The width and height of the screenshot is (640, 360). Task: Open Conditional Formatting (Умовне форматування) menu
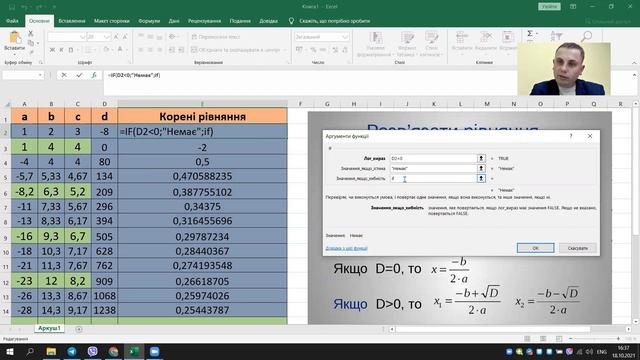click(376, 44)
